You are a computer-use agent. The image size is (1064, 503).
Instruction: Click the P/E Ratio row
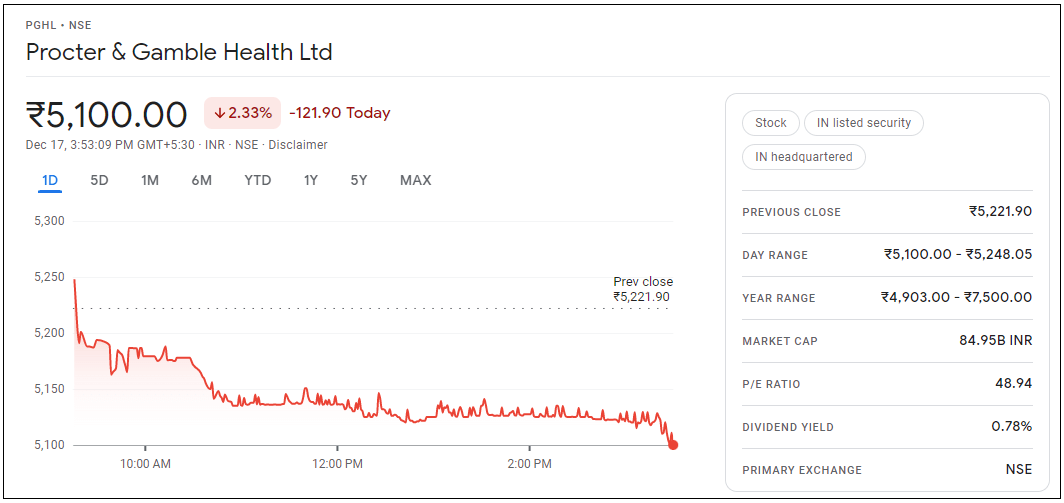[x=887, y=384]
